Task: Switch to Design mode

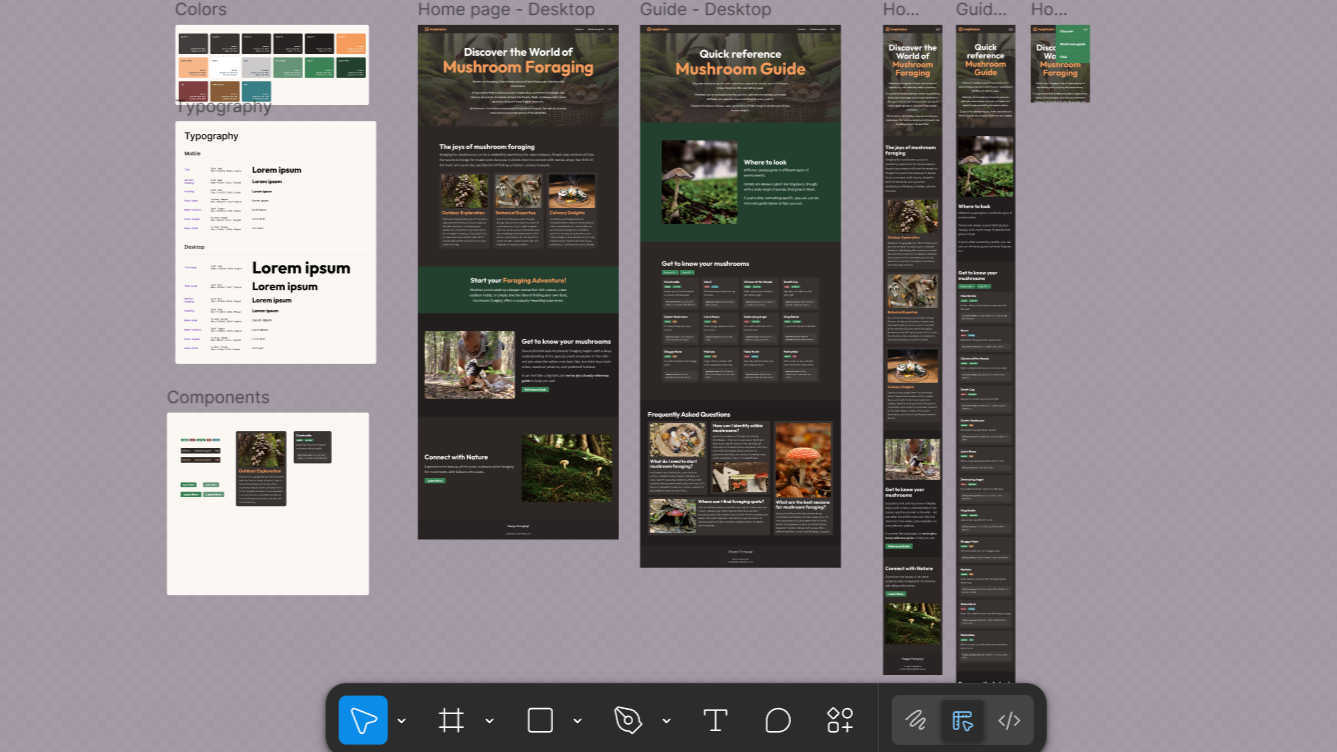Action: click(x=963, y=720)
